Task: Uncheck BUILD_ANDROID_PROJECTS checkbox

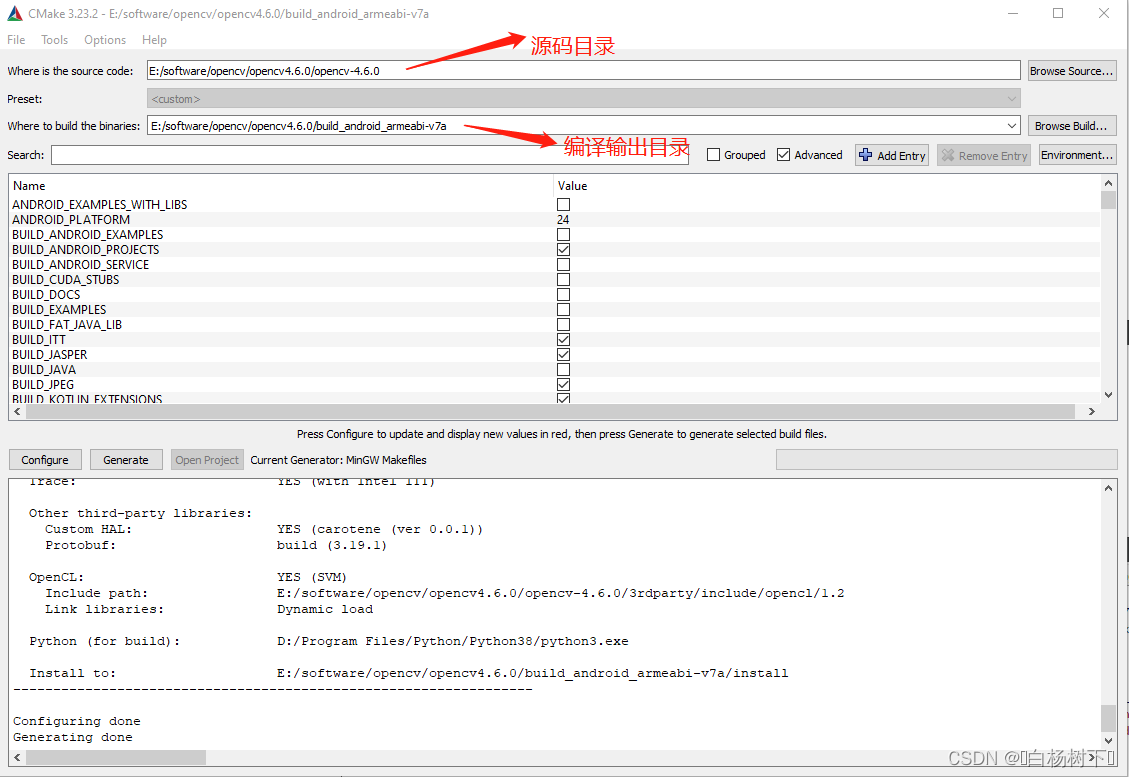Action: pyautogui.click(x=563, y=250)
